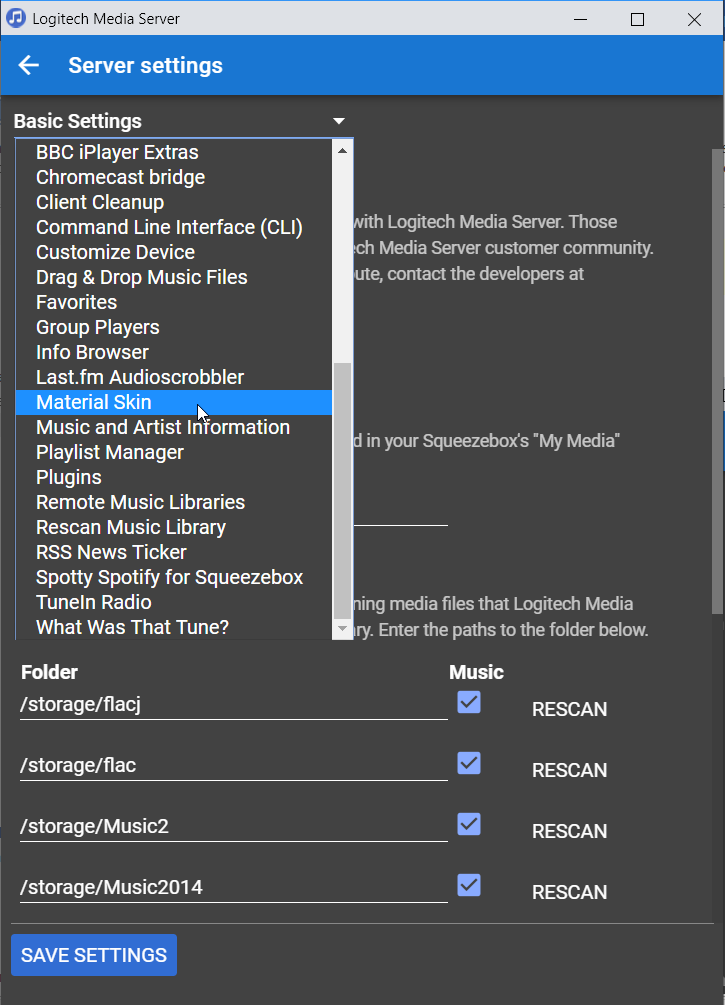The image size is (725, 1005).
Task: Click the /storage/flac folder path field
Action: coord(232,766)
